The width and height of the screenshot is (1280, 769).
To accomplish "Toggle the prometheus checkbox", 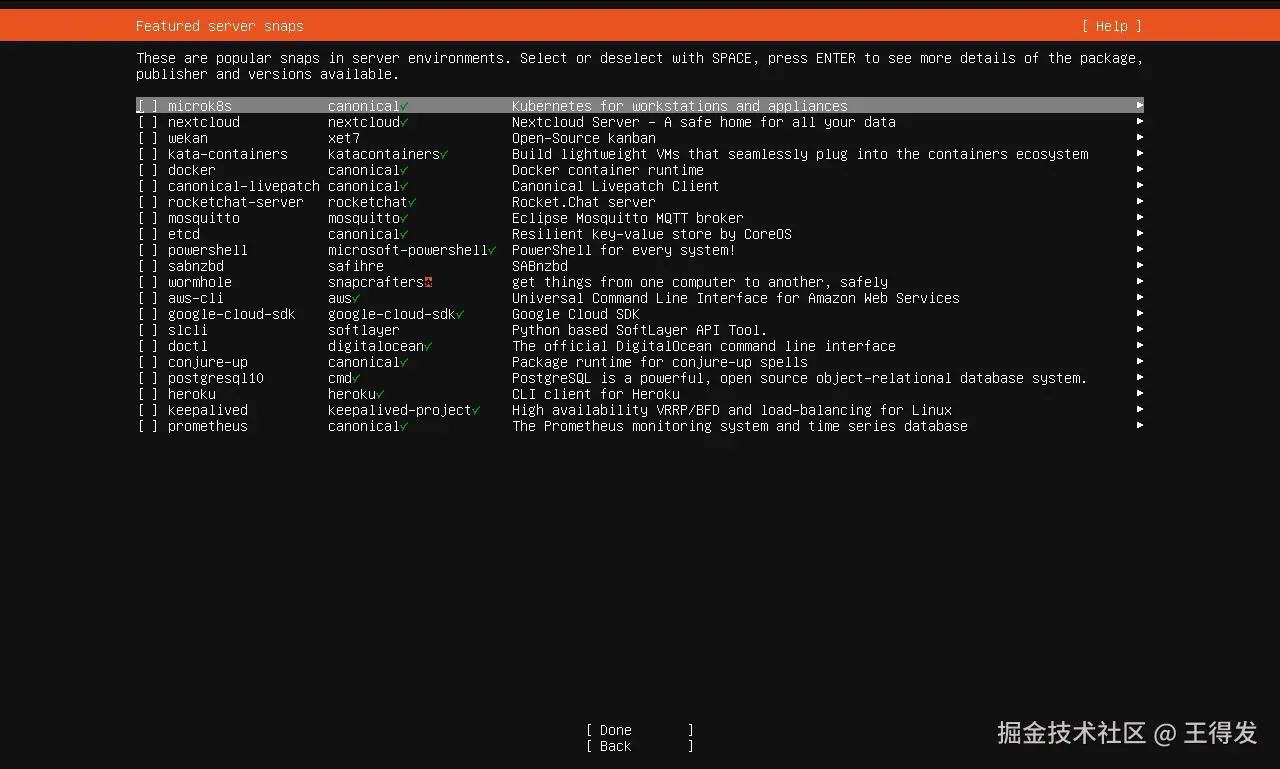I will click(x=148, y=426).
